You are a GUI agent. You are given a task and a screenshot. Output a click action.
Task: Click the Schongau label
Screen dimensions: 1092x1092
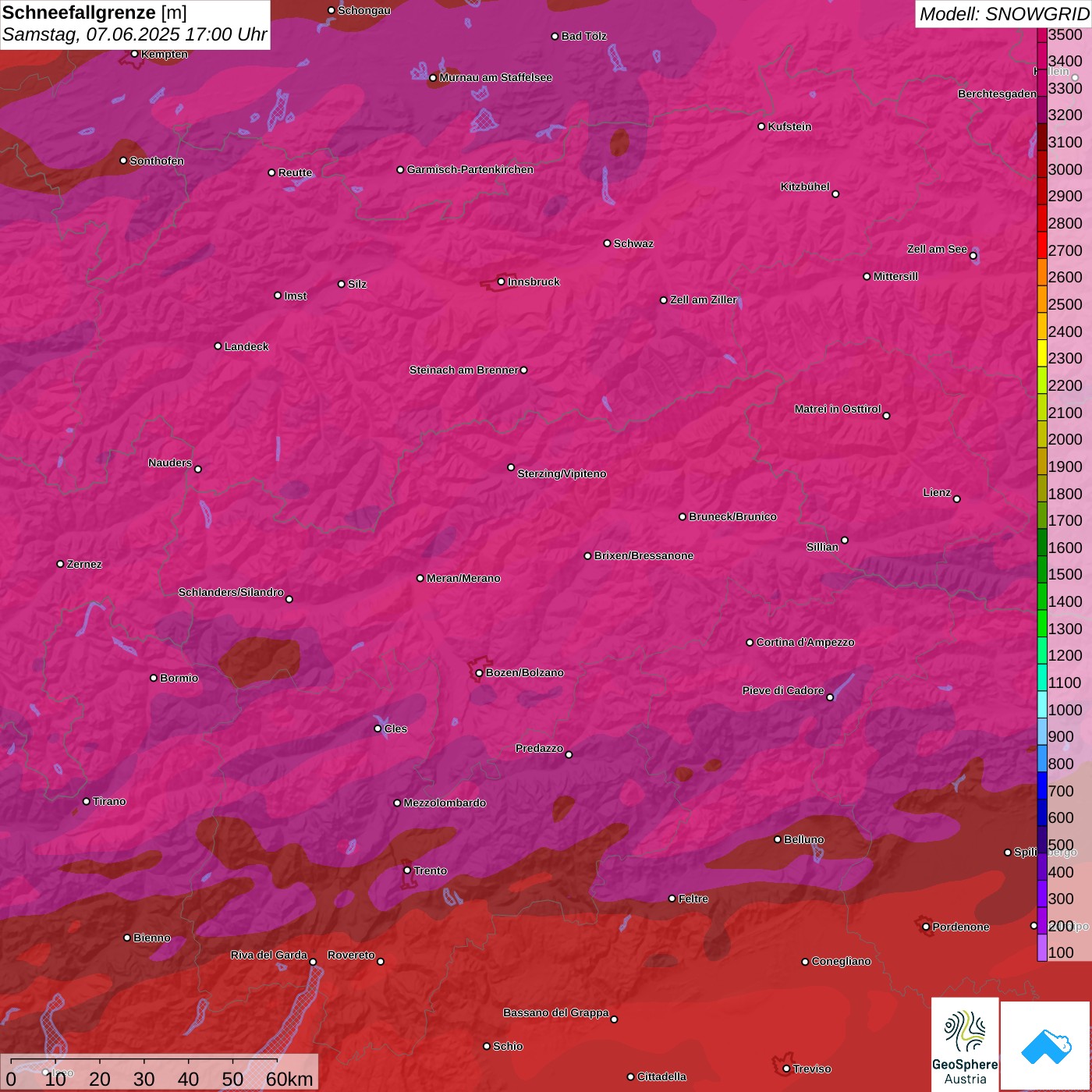[x=363, y=10]
